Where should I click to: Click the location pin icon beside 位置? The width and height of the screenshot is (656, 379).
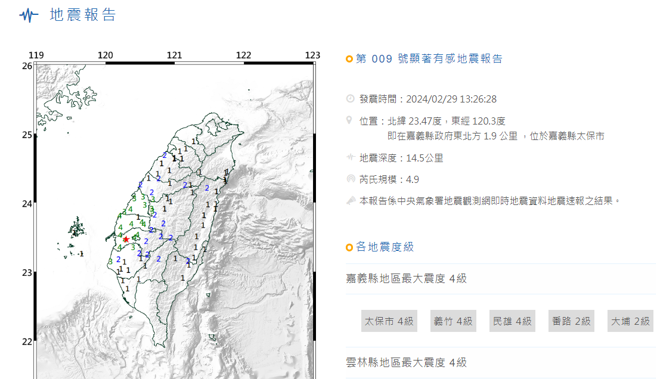pos(350,120)
